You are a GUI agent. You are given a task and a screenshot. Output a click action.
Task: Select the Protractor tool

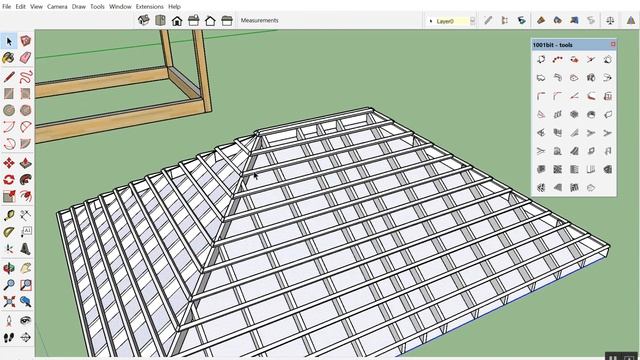pyautogui.click(x=9, y=232)
